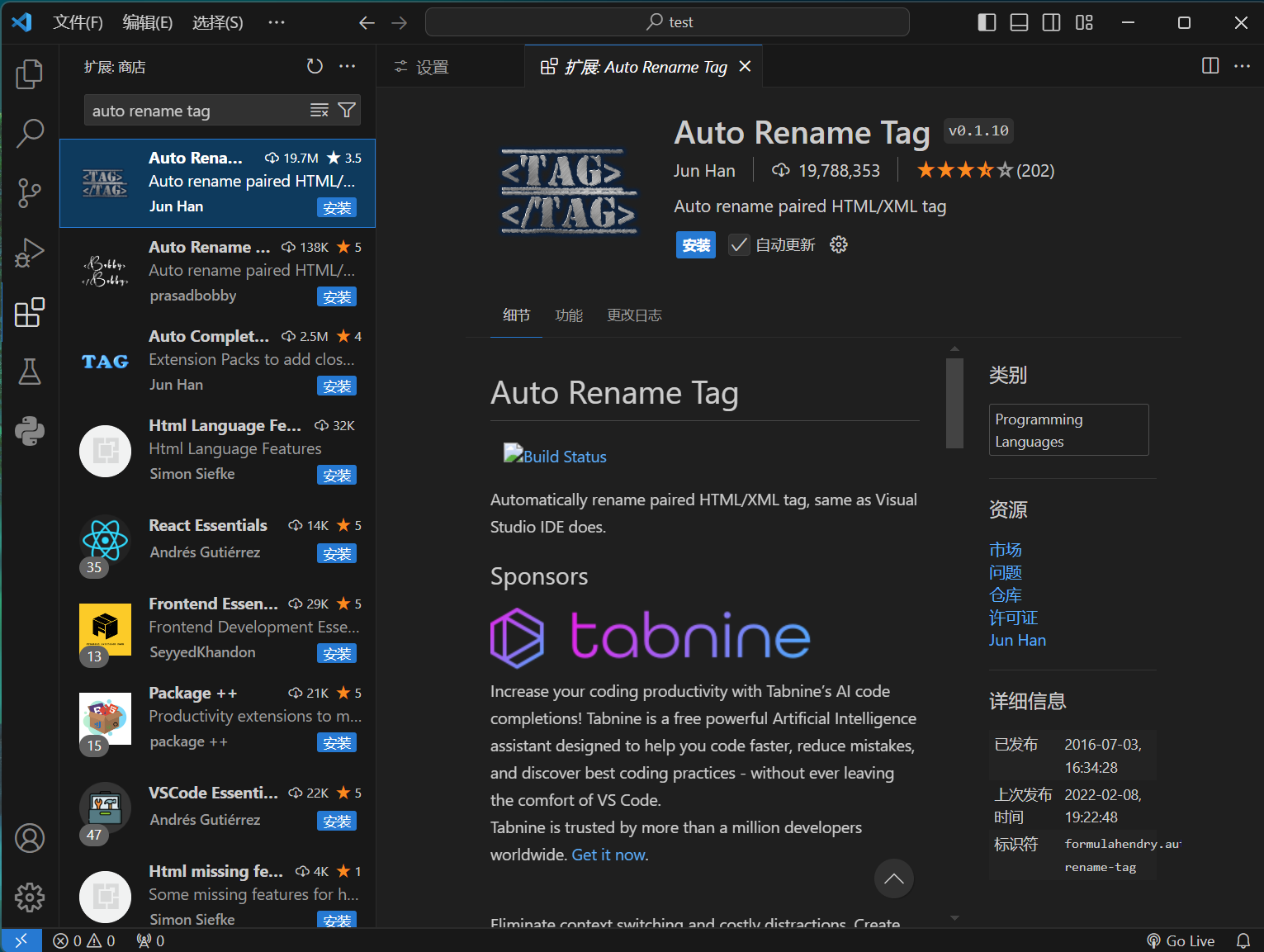
Task: Refresh the extensions list
Action: click(x=315, y=67)
